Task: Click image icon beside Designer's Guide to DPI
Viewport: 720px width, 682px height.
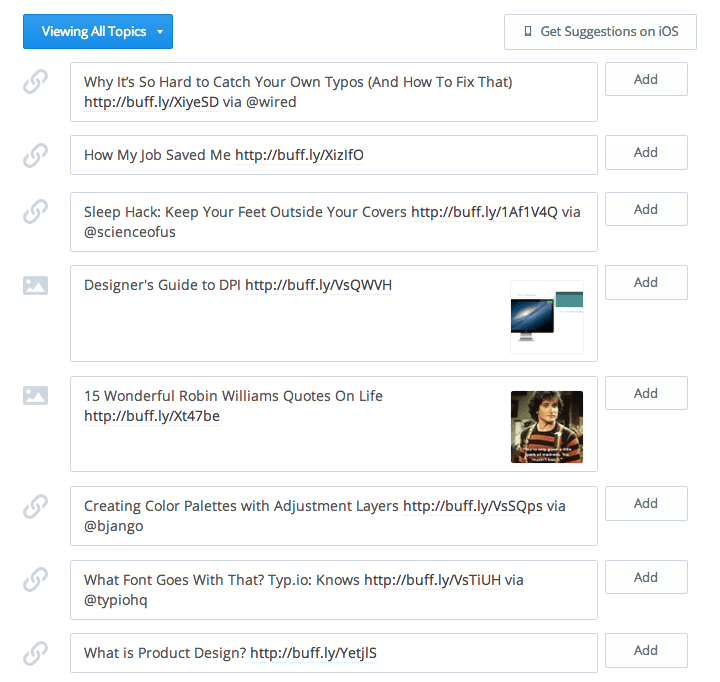Action: tap(35, 286)
